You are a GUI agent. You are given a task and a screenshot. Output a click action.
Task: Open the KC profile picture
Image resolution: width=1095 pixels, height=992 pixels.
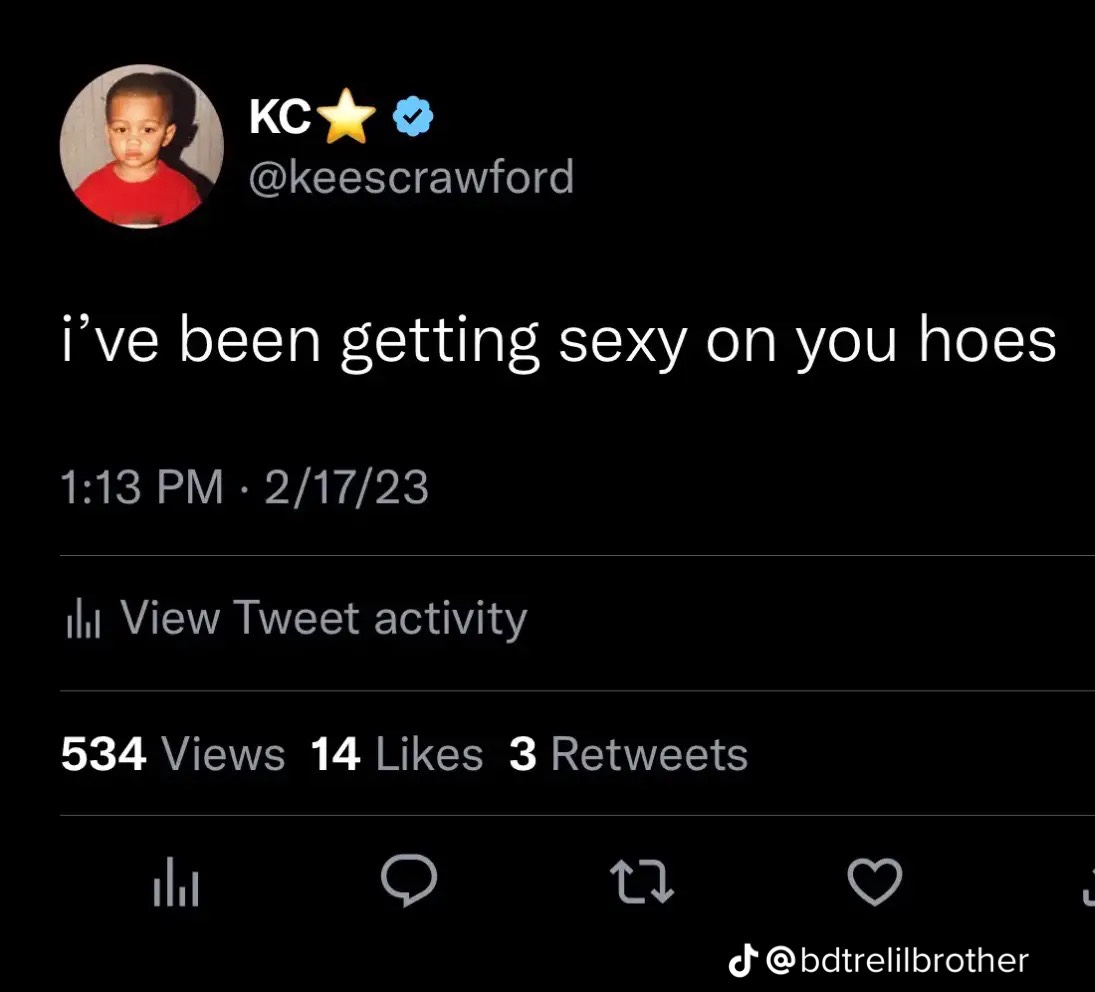141,147
